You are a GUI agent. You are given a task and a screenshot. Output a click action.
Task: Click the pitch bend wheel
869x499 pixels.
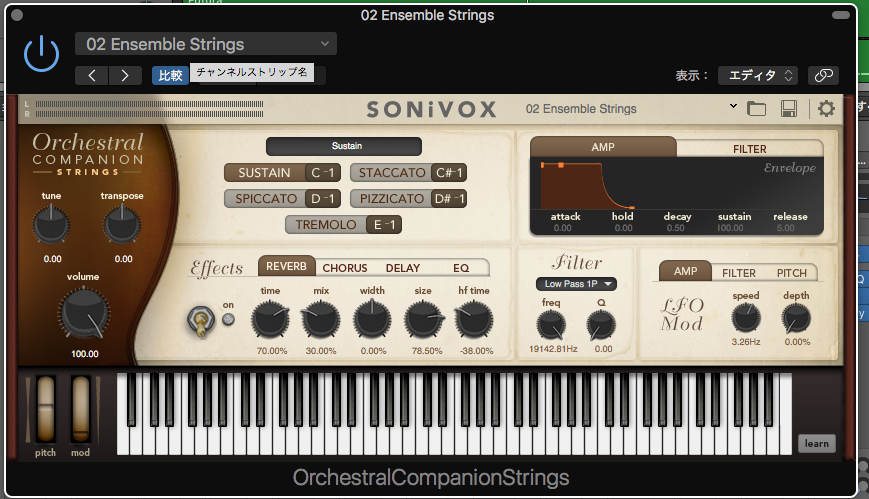pos(45,409)
